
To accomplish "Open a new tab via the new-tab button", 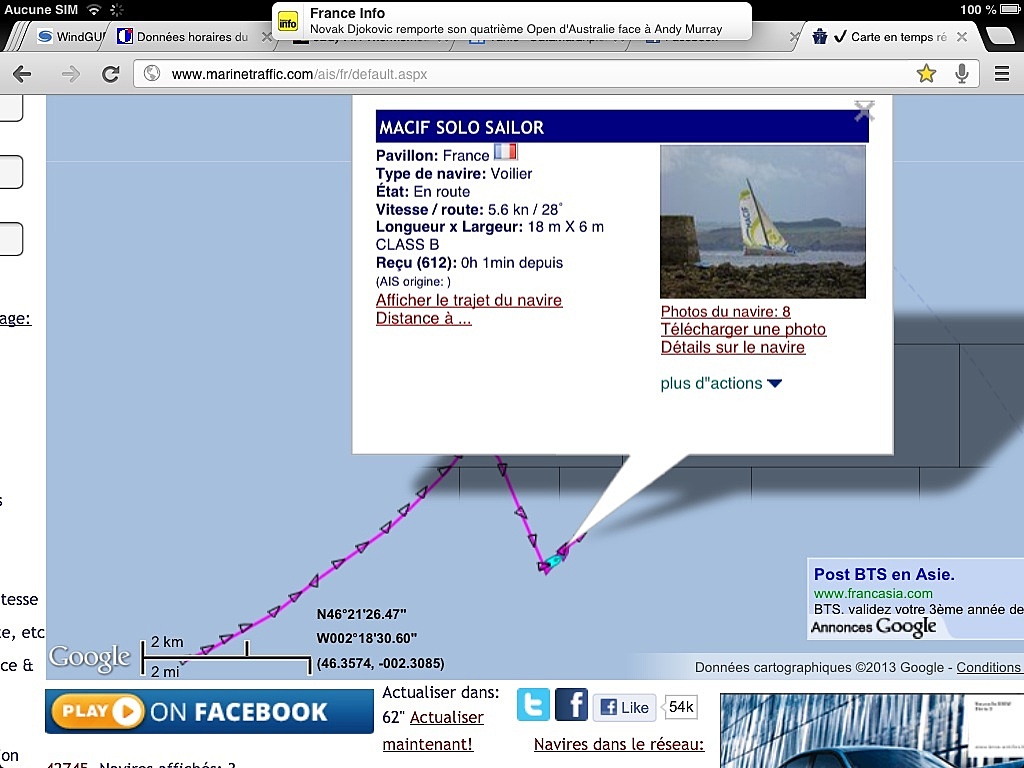I will tap(999, 36).
